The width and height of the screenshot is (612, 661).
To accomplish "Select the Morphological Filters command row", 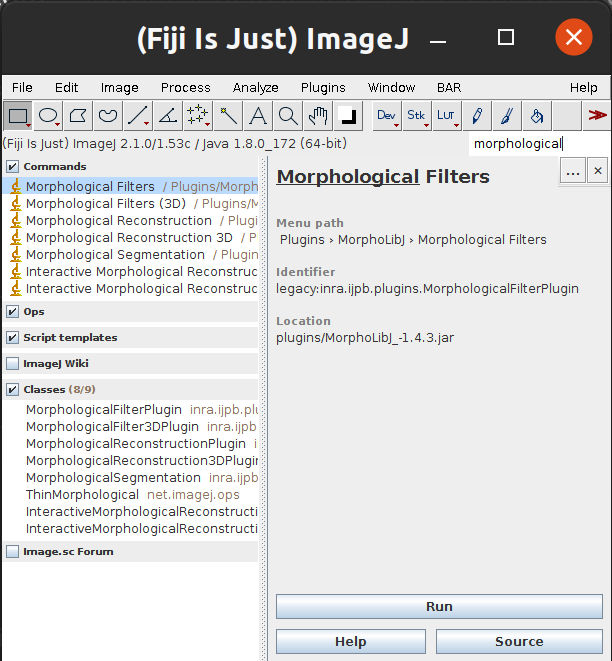I will (131, 186).
